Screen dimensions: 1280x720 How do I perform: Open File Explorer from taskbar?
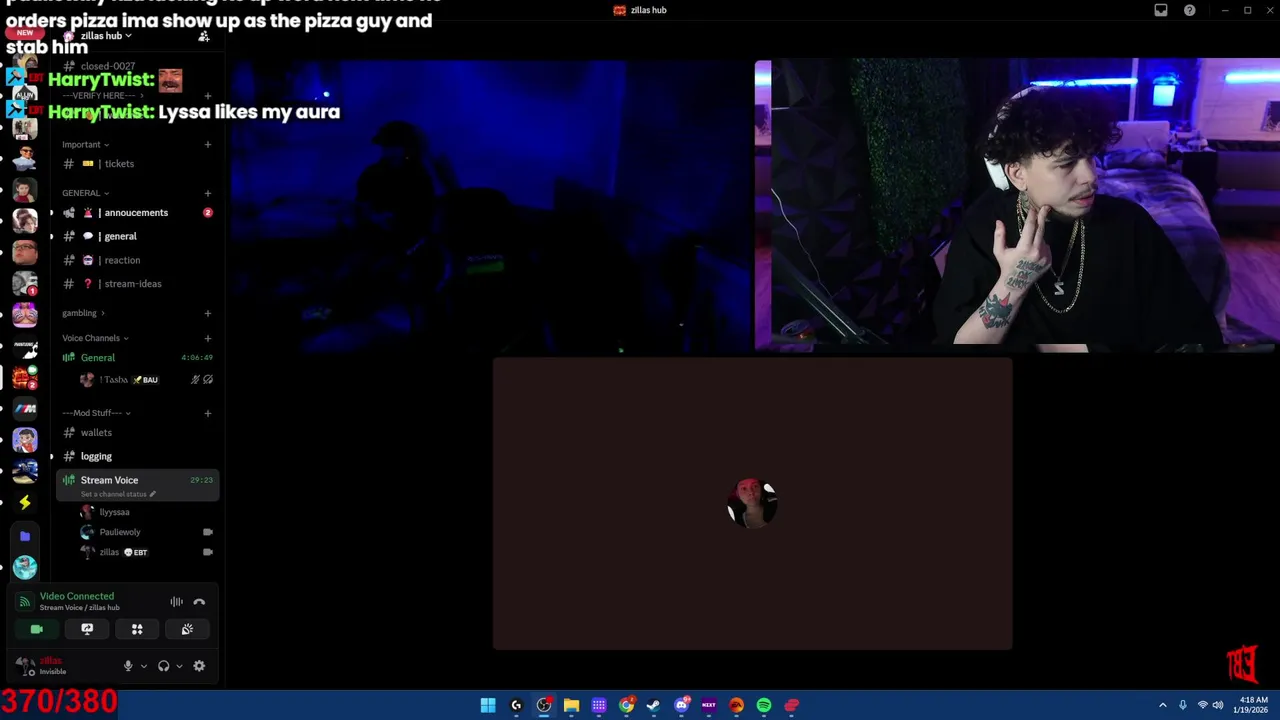(x=571, y=705)
